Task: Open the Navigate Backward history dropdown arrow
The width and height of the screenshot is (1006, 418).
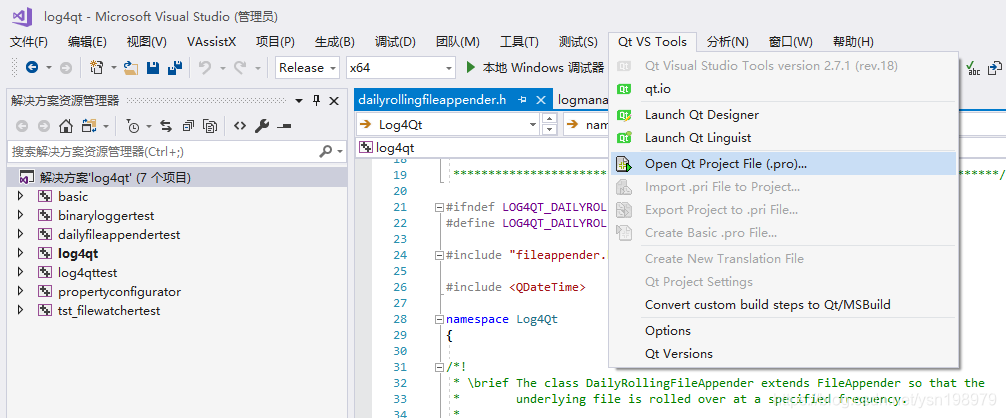Action: point(49,67)
